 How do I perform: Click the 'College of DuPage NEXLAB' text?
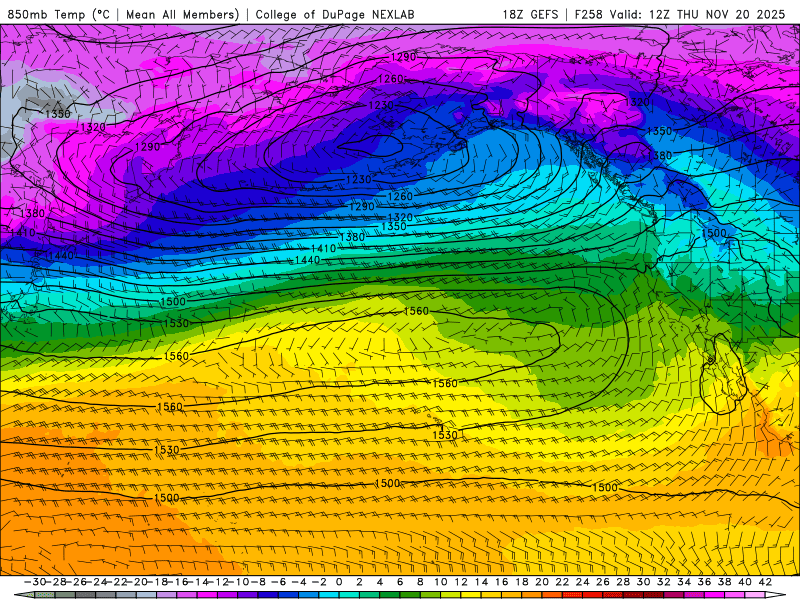[x=335, y=14]
